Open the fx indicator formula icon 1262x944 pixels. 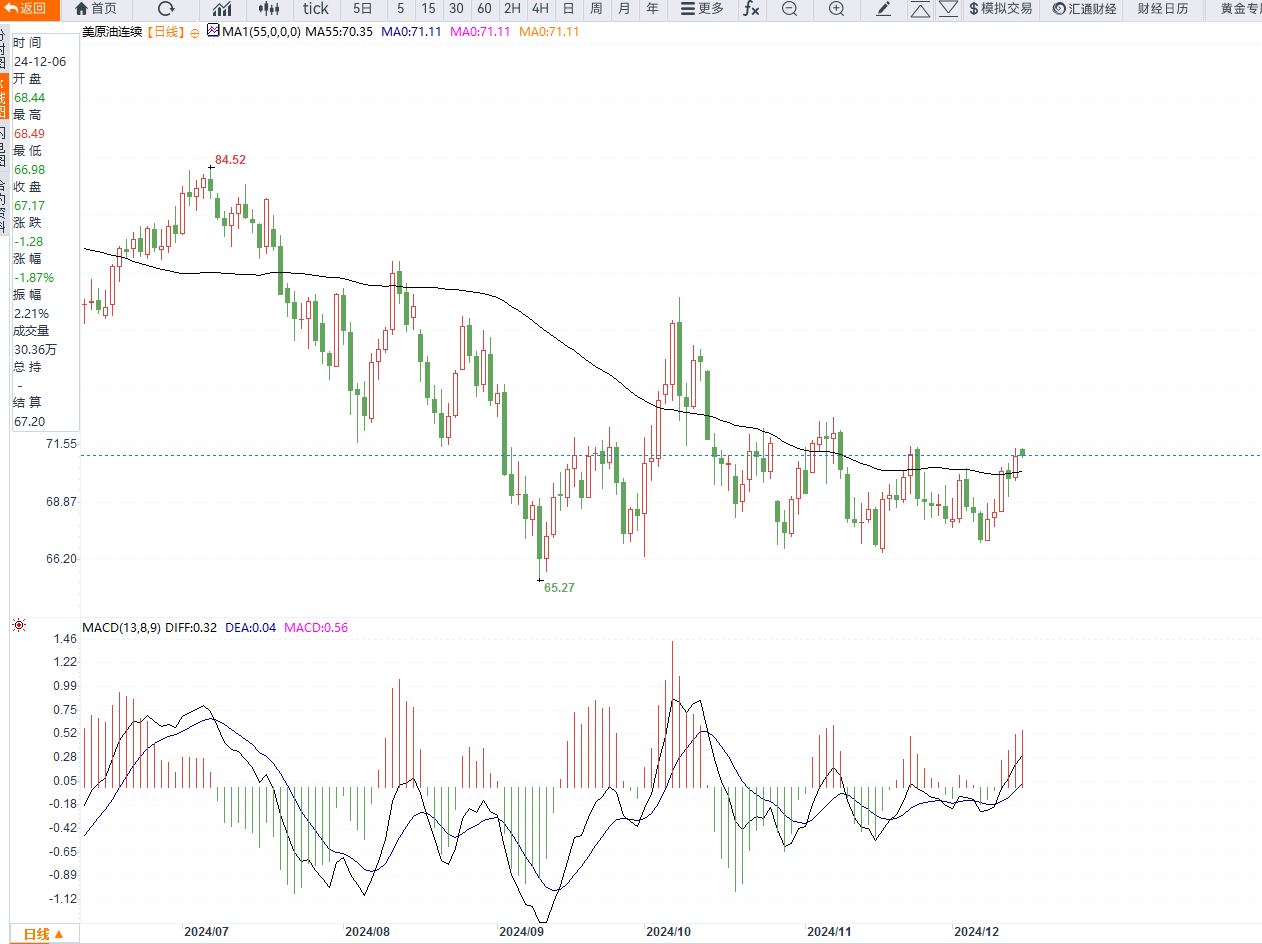click(750, 9)
